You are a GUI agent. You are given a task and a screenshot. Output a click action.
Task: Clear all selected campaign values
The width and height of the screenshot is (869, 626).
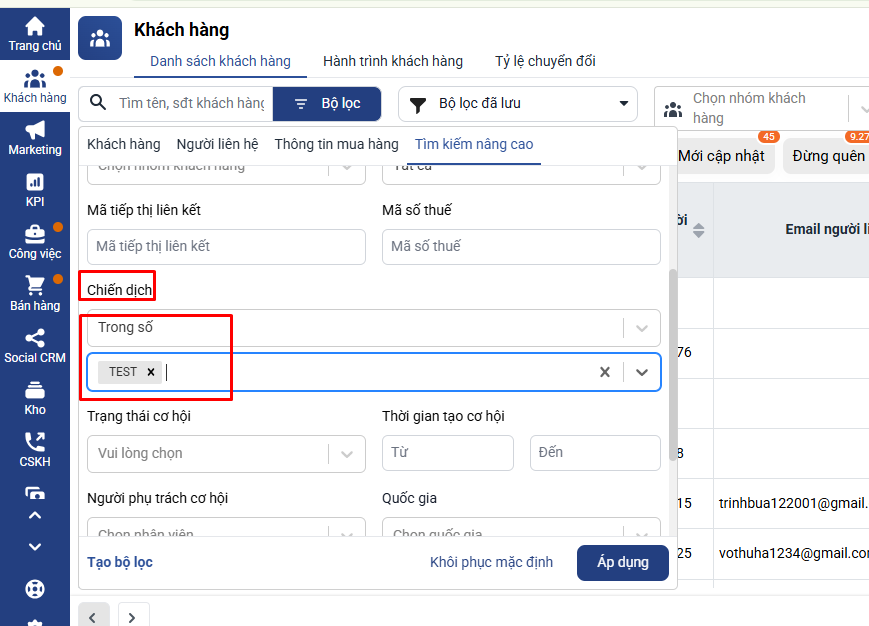point(604,372)
